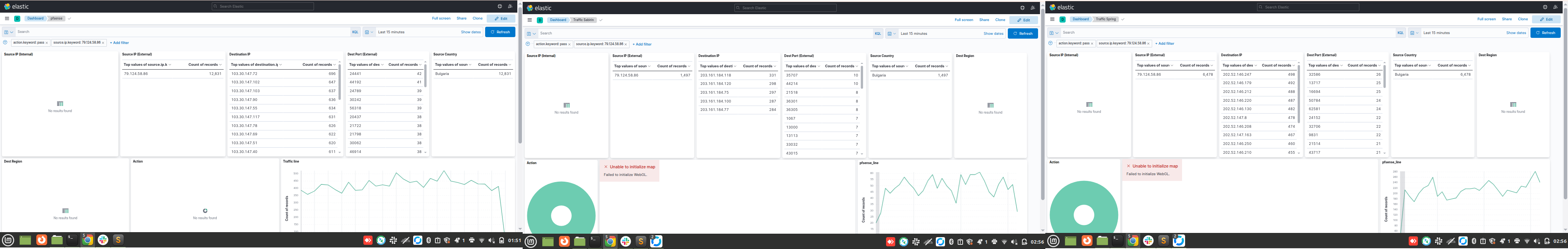This screenshot has width=1568, height=249.
Task: Open filter options icon in Traffic Sabirin window
Action: [x=528, y=44]
